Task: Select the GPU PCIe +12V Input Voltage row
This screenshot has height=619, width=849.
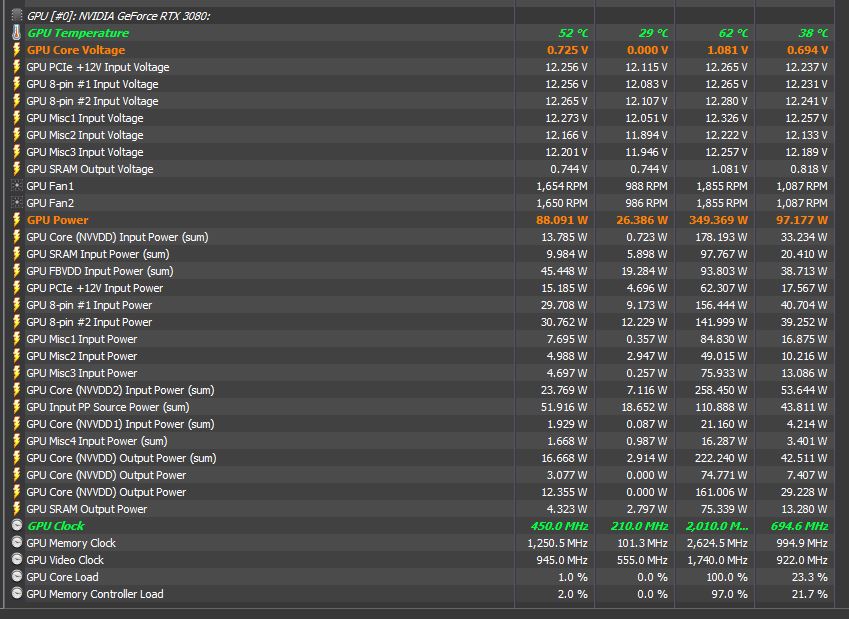Action: click(420, 67)
